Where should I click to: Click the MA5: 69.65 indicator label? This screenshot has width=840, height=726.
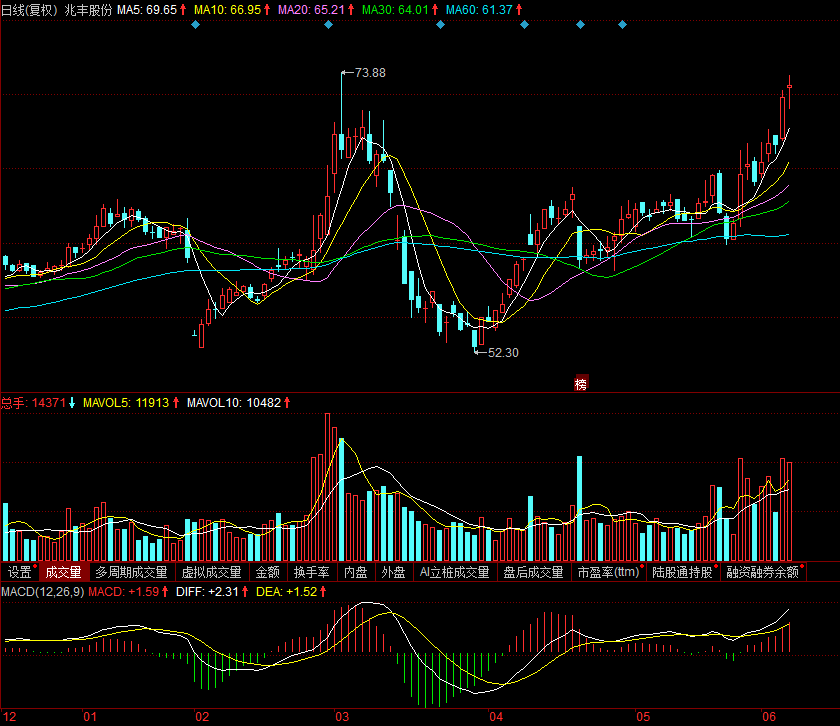[x=147, y=10]
